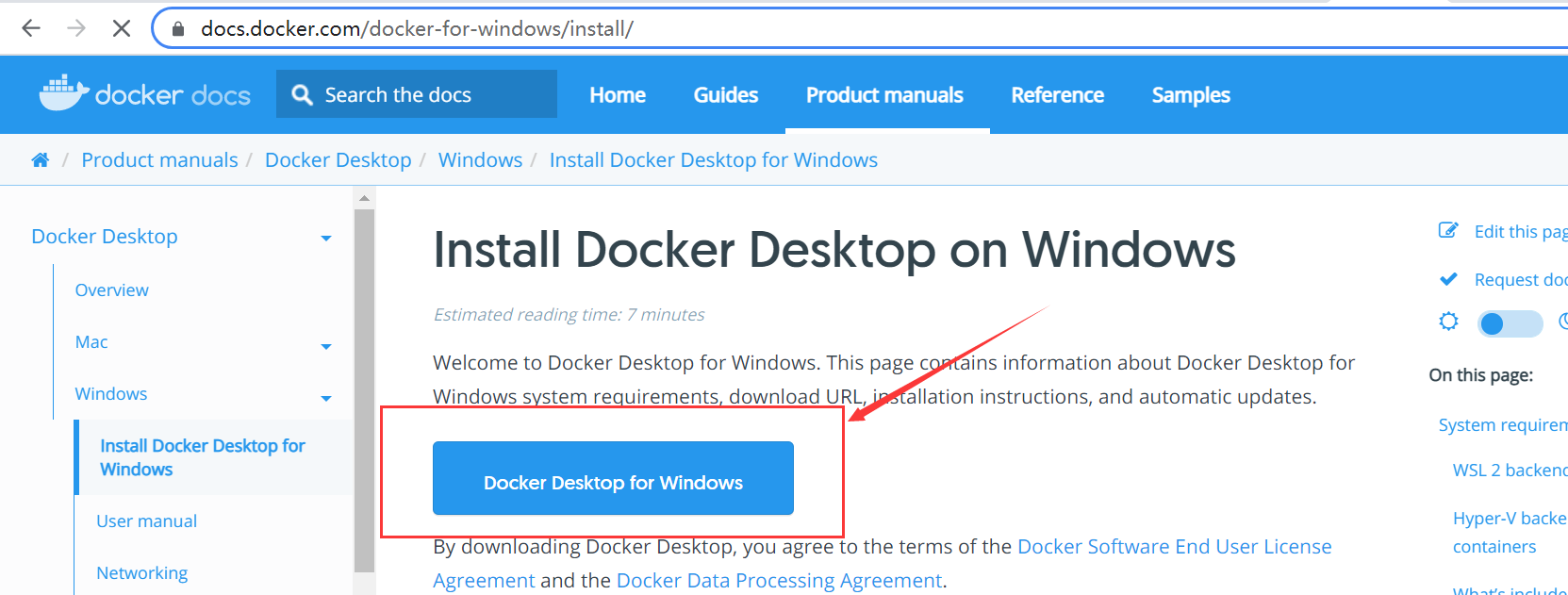Viewport: 1568px width, 595px height.
Task: Download via Docker Desktop for Windows button
Action: [613, 478]
